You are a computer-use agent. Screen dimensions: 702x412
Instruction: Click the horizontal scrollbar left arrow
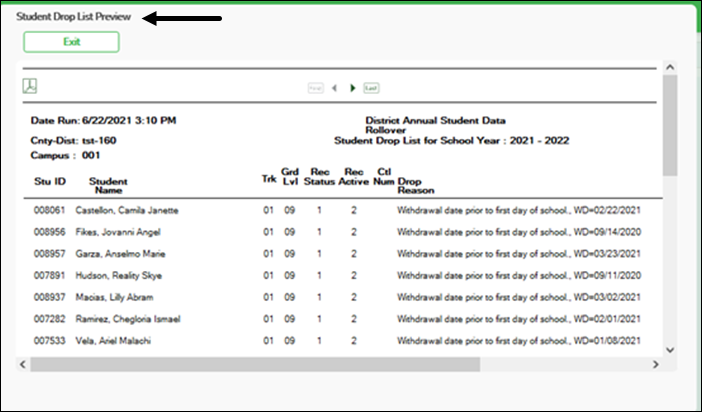tap(23, 364)
